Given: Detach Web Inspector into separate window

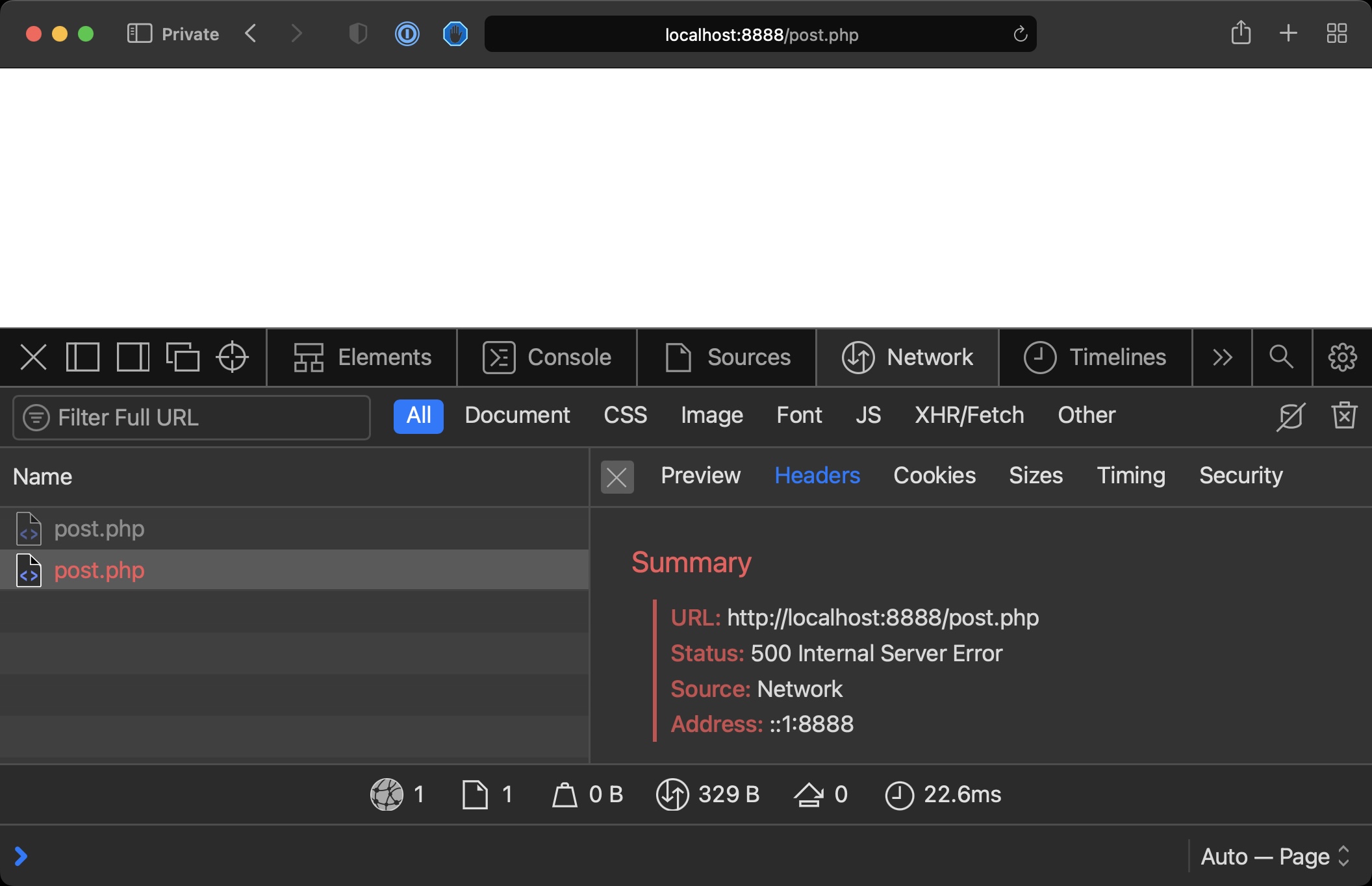Looking at the screenshot, I should tap(183, 357).
